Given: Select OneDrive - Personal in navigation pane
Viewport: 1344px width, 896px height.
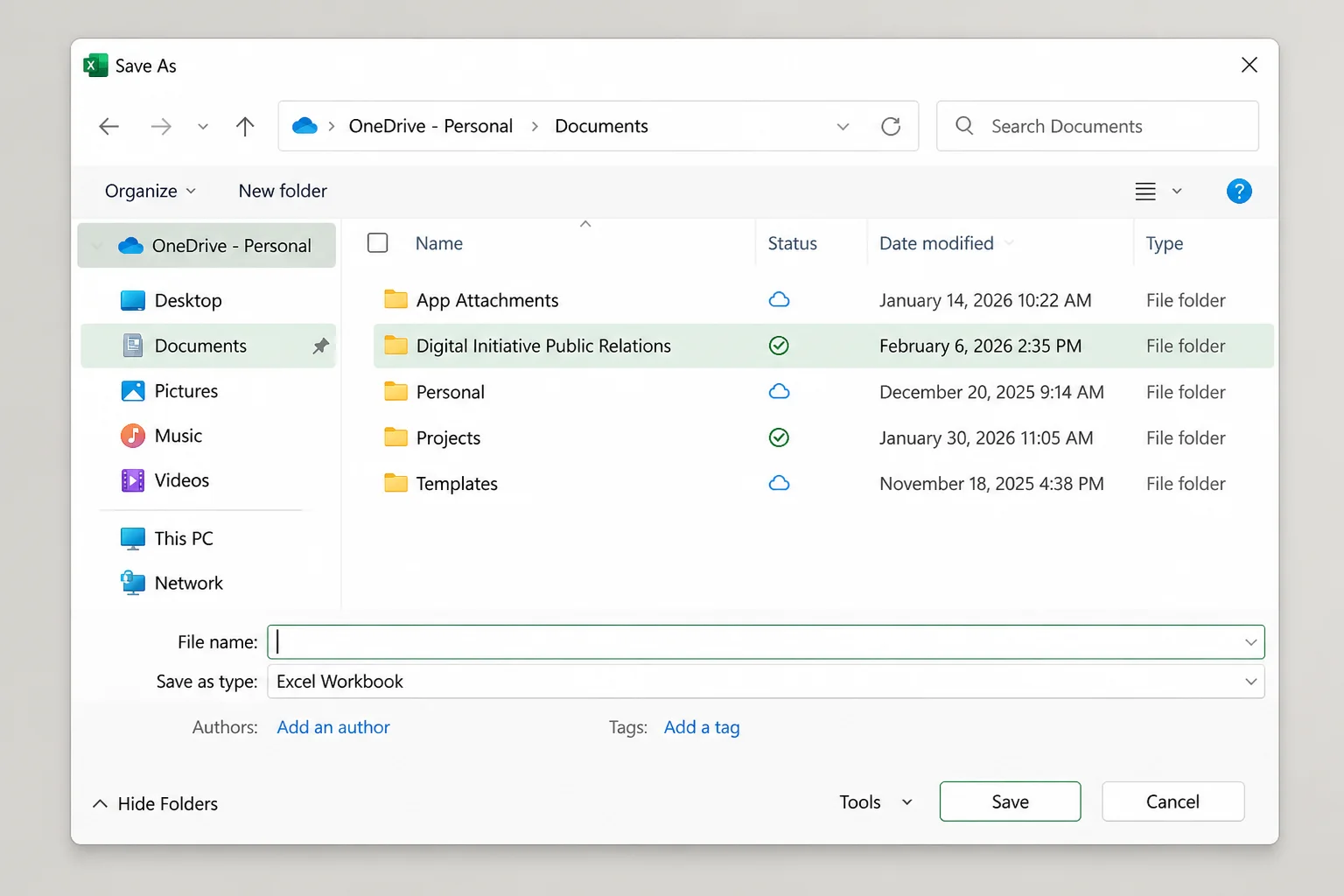Looking at the screenshot, I should pyautogui.click(x=207, y=246).
